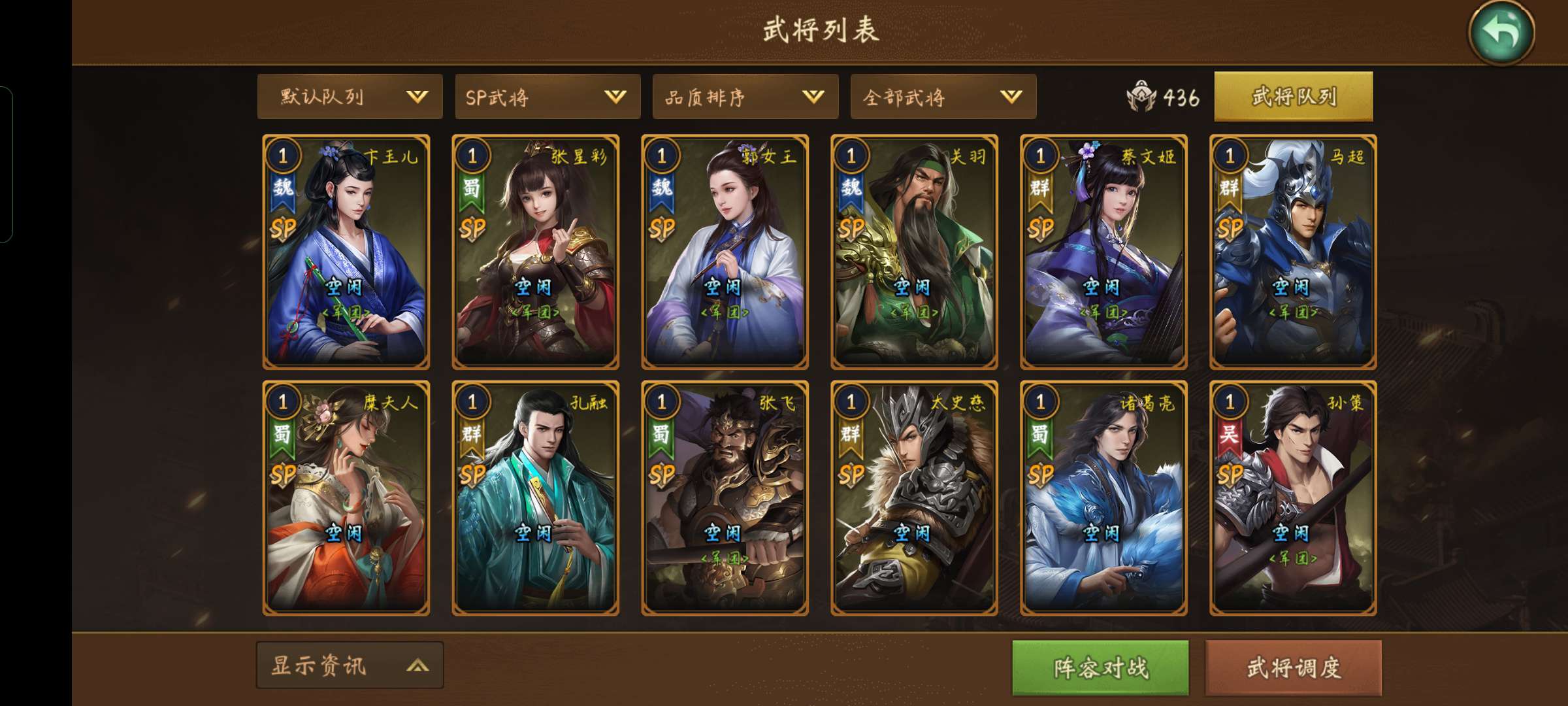Click the 武将调度 button
Viewport: 1568px width, 706px height.
tap(1294, 667)
